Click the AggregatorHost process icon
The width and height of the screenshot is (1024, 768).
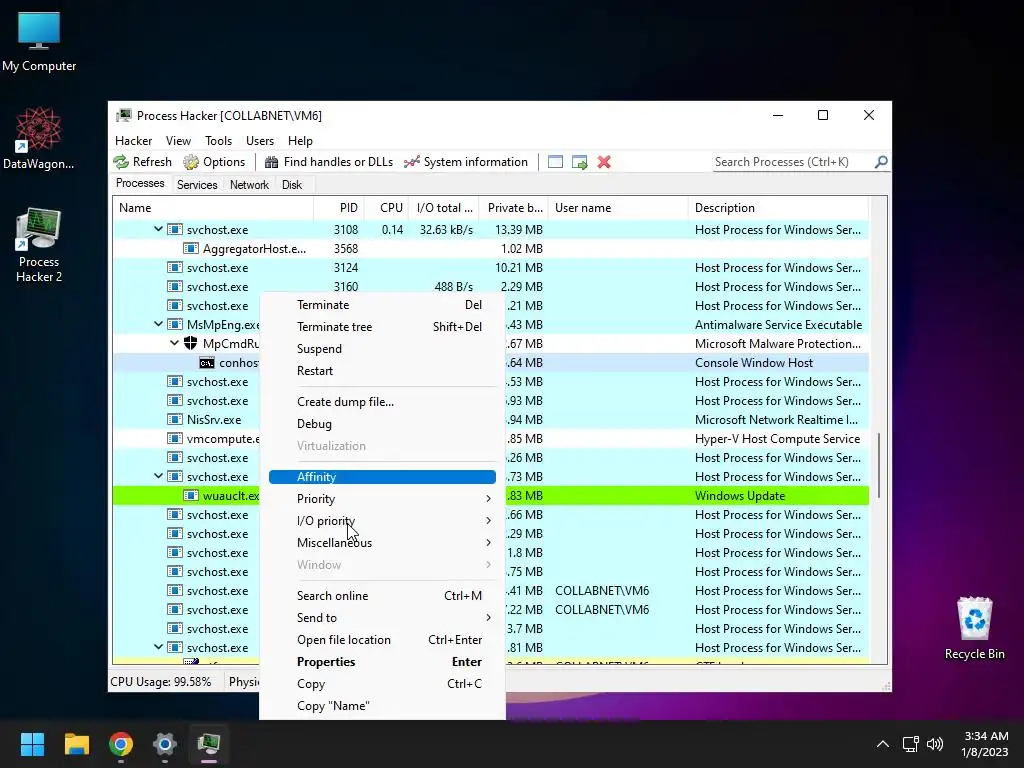point(190,249)
